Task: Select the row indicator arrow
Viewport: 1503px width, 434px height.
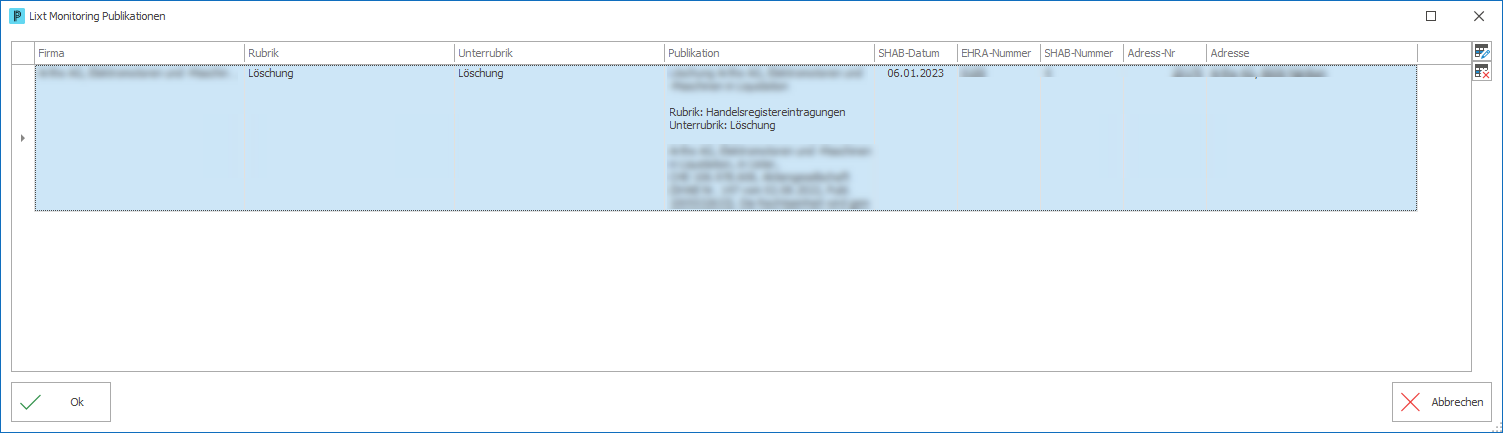Action: click(x=23, y=138)
